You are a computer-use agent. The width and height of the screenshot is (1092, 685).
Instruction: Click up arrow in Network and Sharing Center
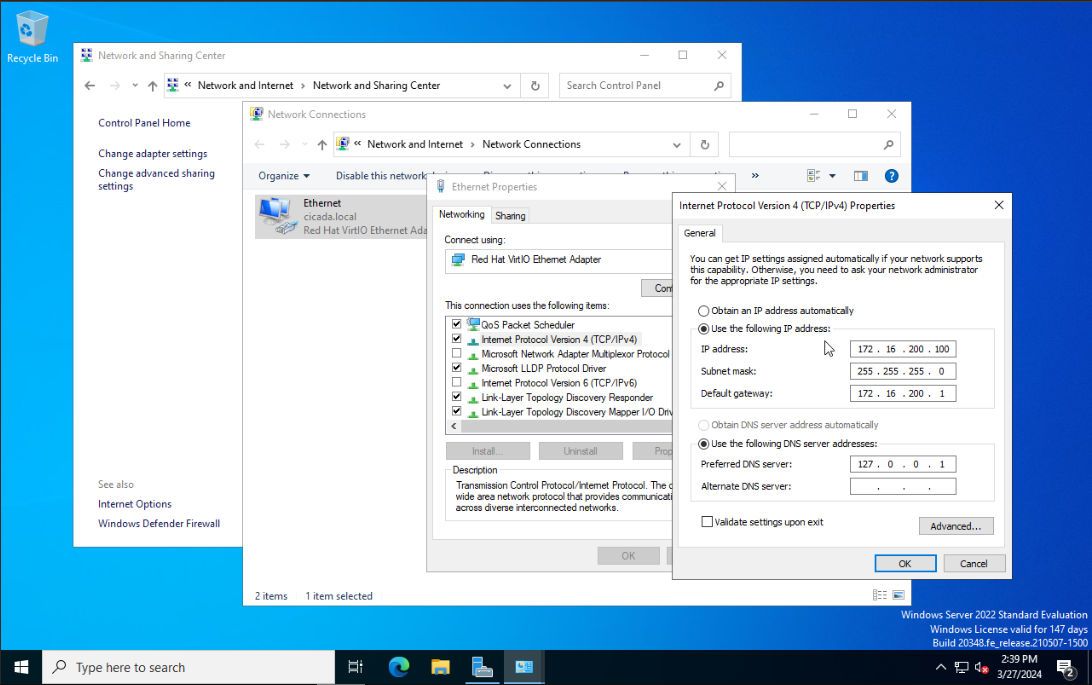pyautogui.click(x=153, y=86)
